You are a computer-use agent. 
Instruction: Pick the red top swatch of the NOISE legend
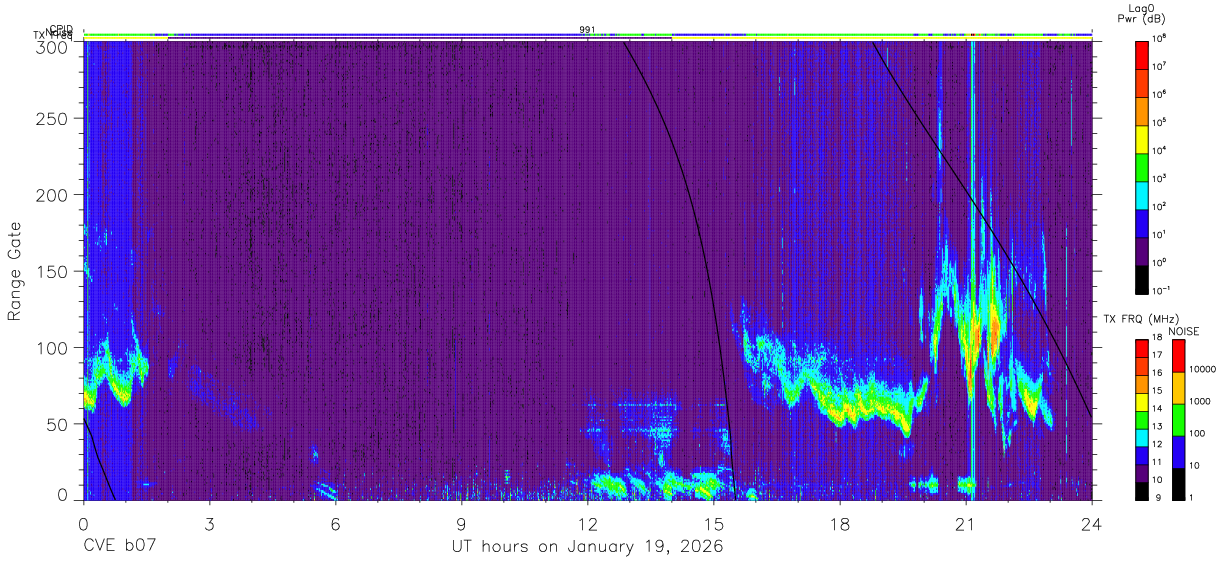(1178, 356)
